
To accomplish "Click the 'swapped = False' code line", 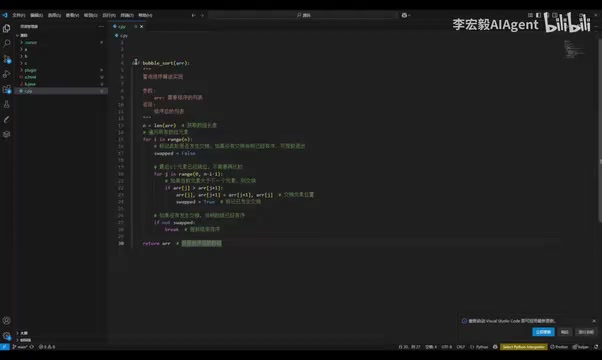I will click(x=175, y=153).
